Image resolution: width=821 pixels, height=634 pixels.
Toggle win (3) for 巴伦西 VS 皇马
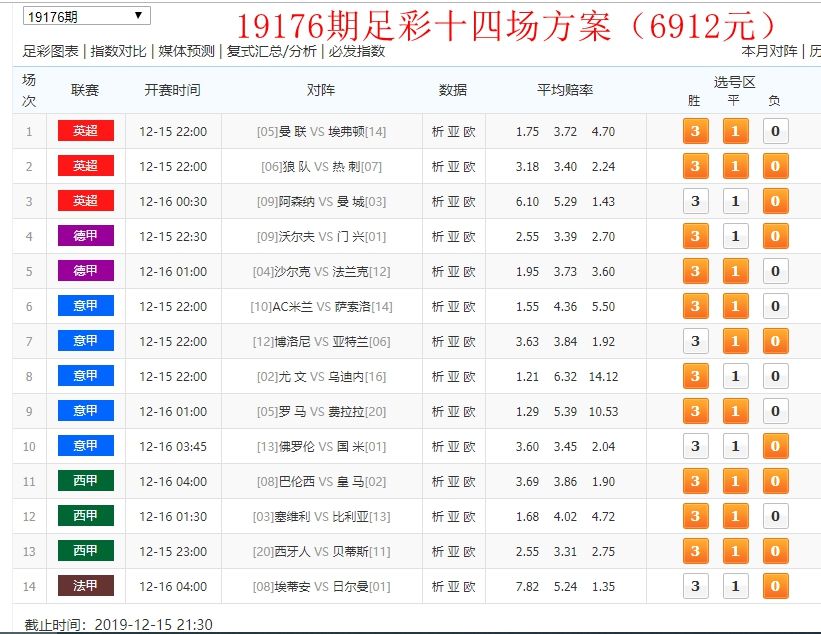pyautogui.click(x=695, y=481)
